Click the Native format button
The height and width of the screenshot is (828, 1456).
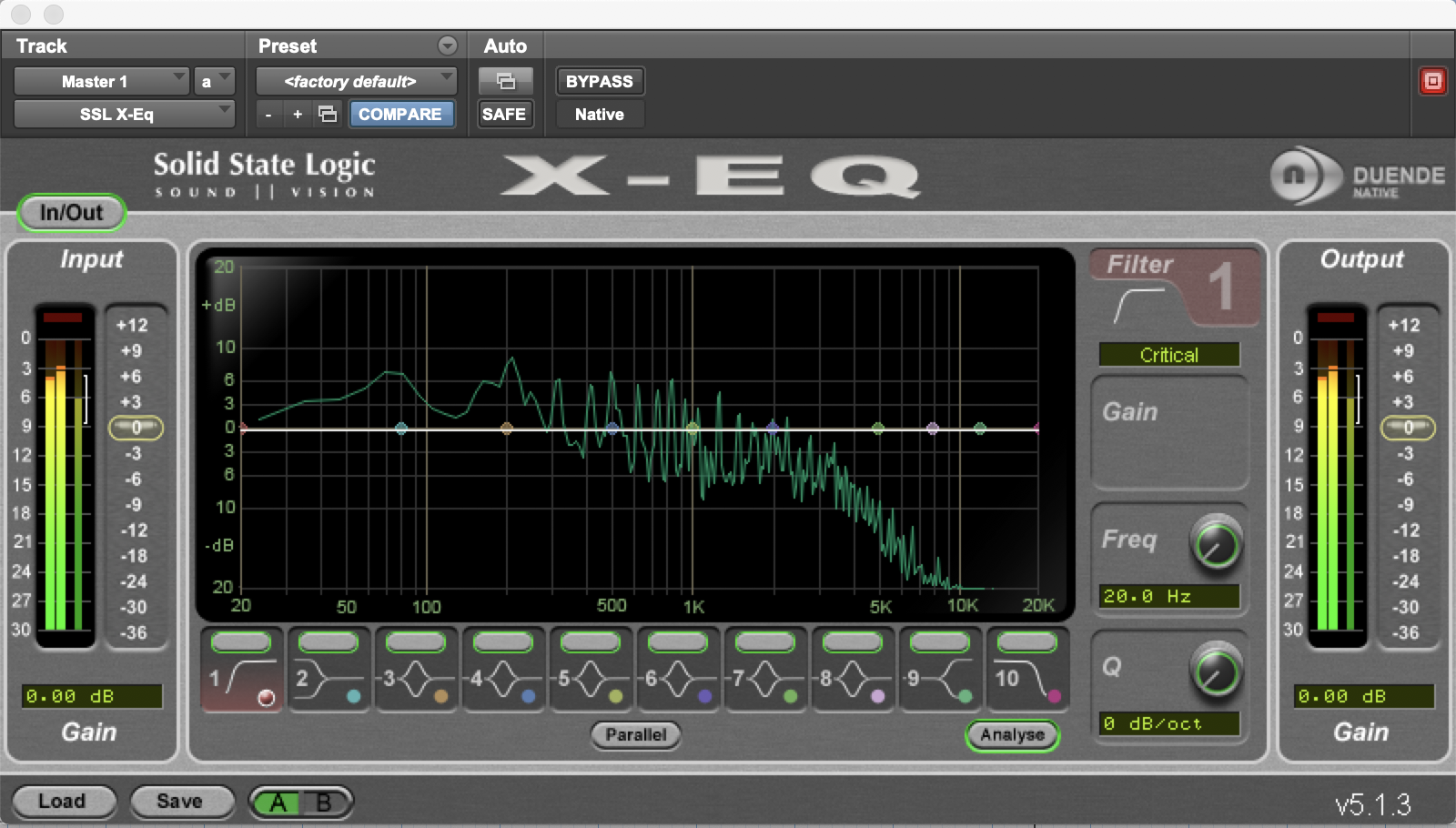click(x=599, y=114)
